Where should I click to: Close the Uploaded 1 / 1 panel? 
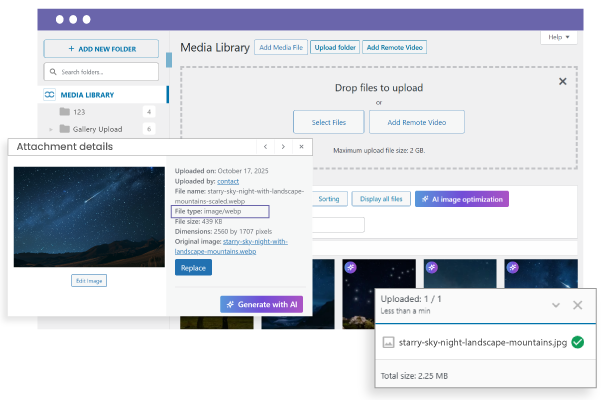[x=578, y=305]
